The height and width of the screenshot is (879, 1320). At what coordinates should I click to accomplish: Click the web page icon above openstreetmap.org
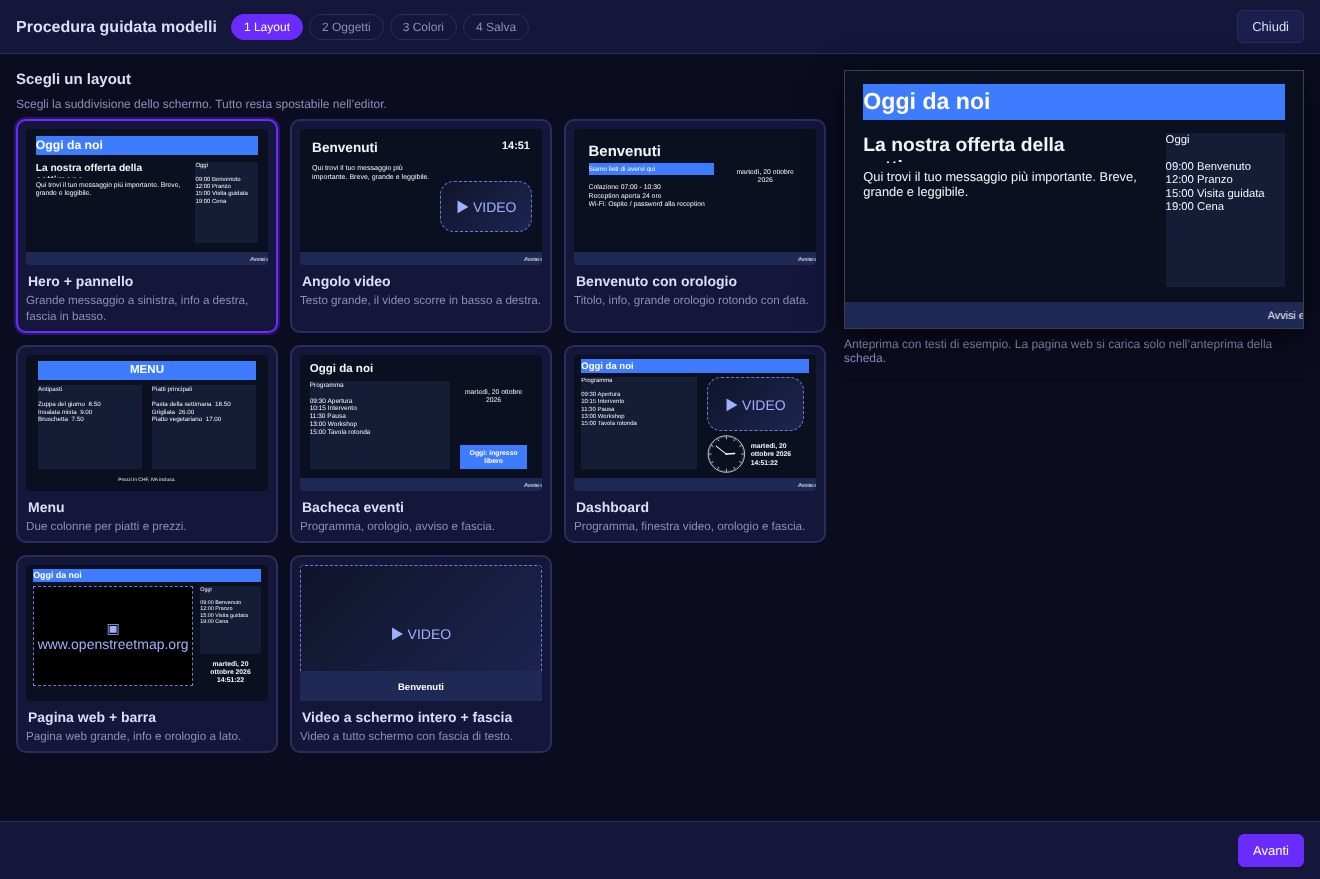[113, 629]
